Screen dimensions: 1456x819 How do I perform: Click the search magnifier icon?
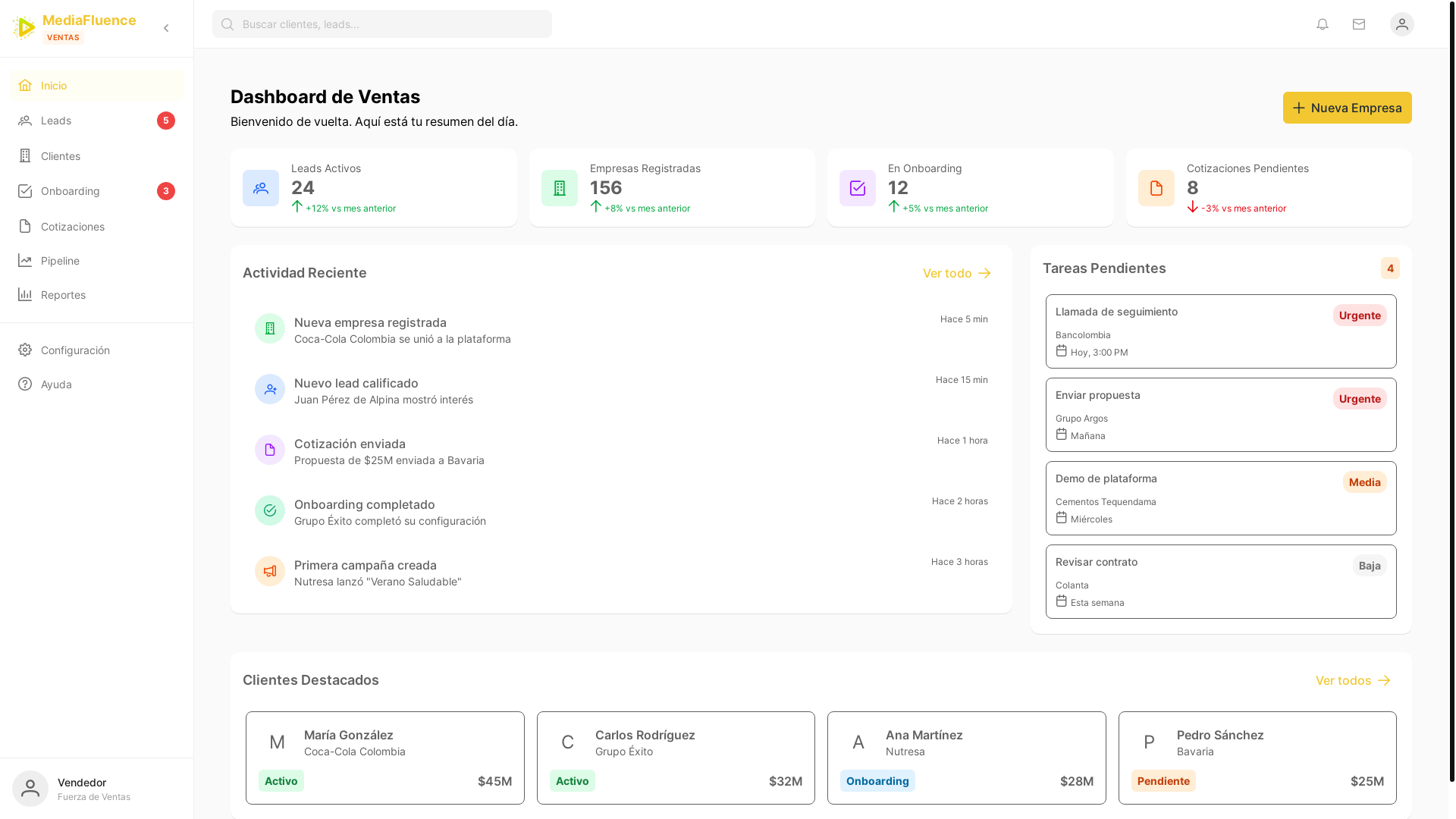(x=227, y=24)
